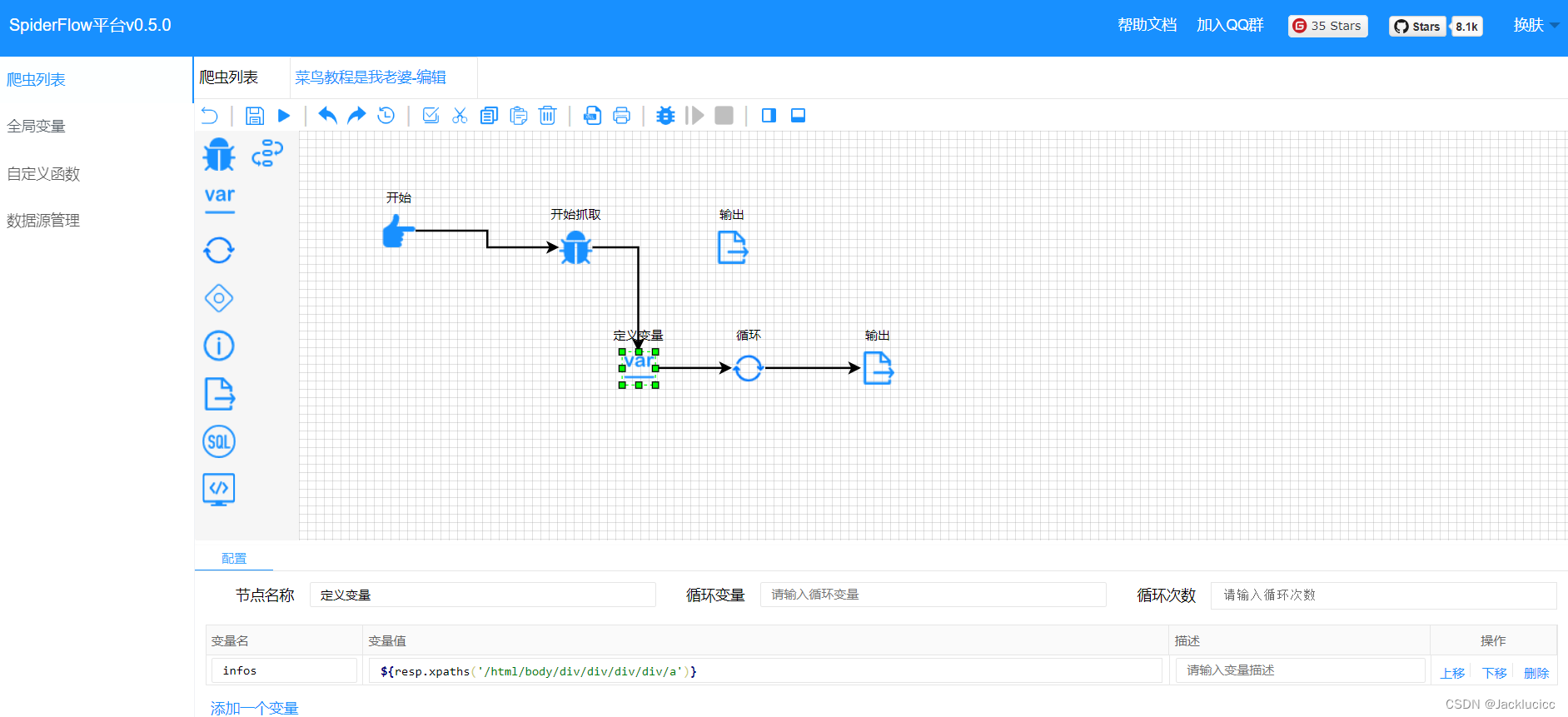Undo the last edit in the toolbar
The image size is (1568, 717).
click(x=327, y=116)
